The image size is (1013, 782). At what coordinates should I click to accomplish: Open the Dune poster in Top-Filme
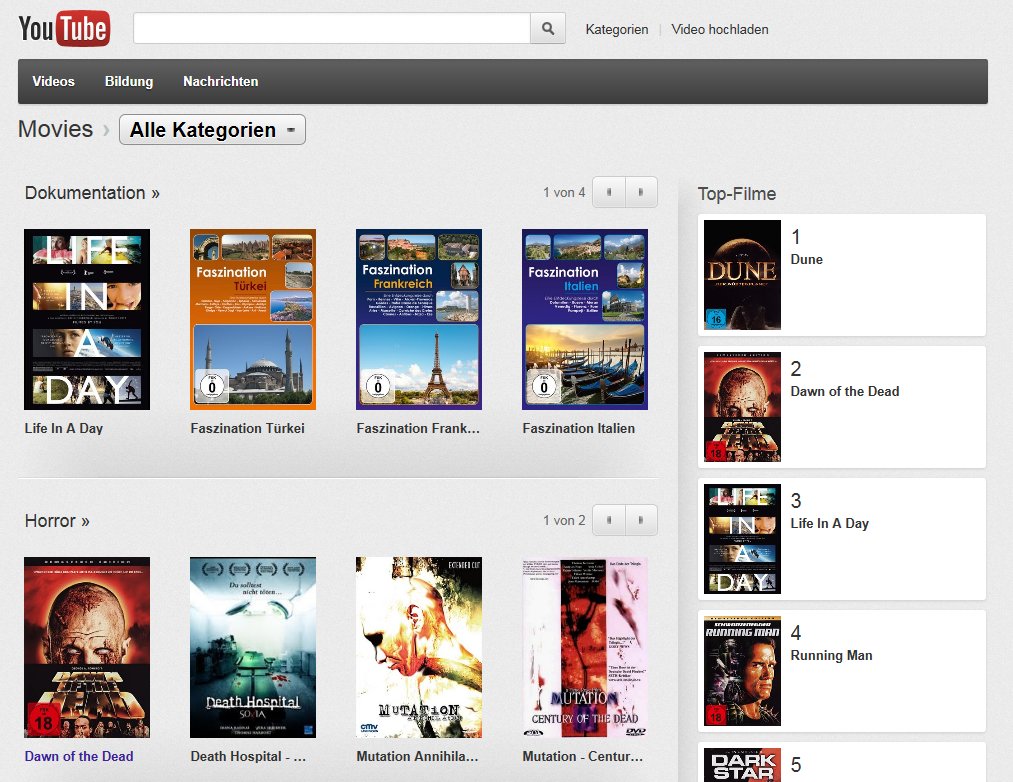[742, 275]
